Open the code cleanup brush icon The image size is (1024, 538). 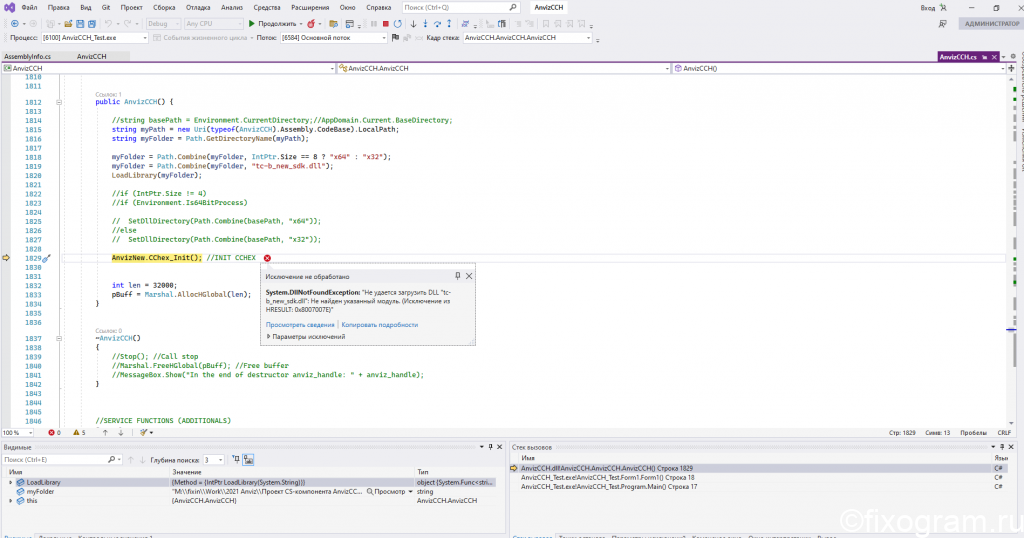[x=144, y=432]
